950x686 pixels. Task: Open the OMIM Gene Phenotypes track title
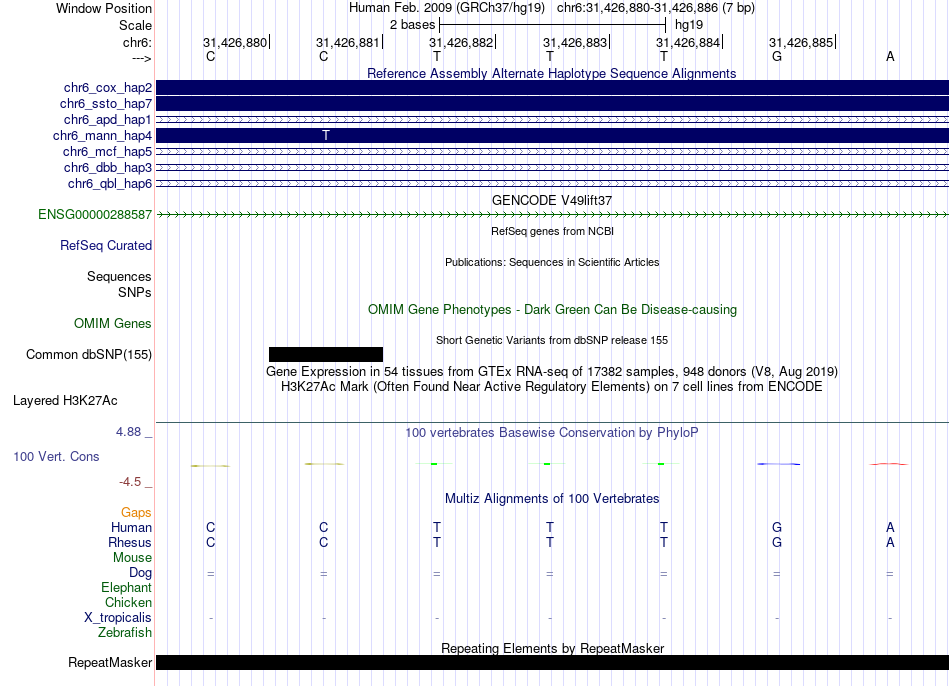coord(552,309)
